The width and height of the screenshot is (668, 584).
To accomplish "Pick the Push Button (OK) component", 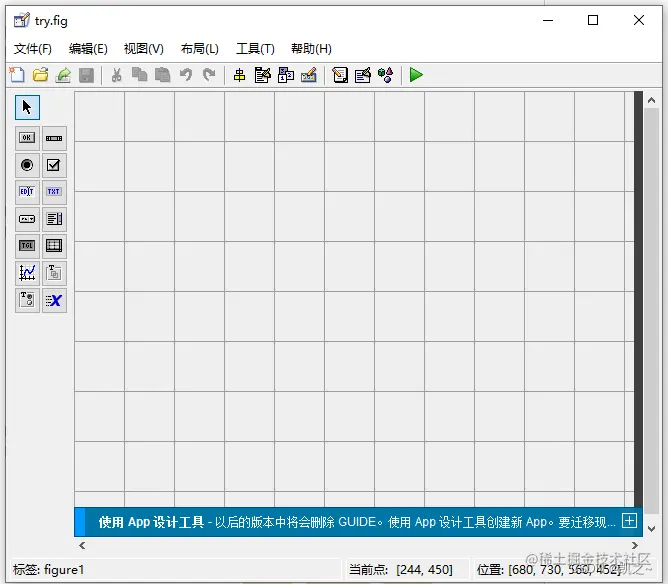I will point(27,138).
